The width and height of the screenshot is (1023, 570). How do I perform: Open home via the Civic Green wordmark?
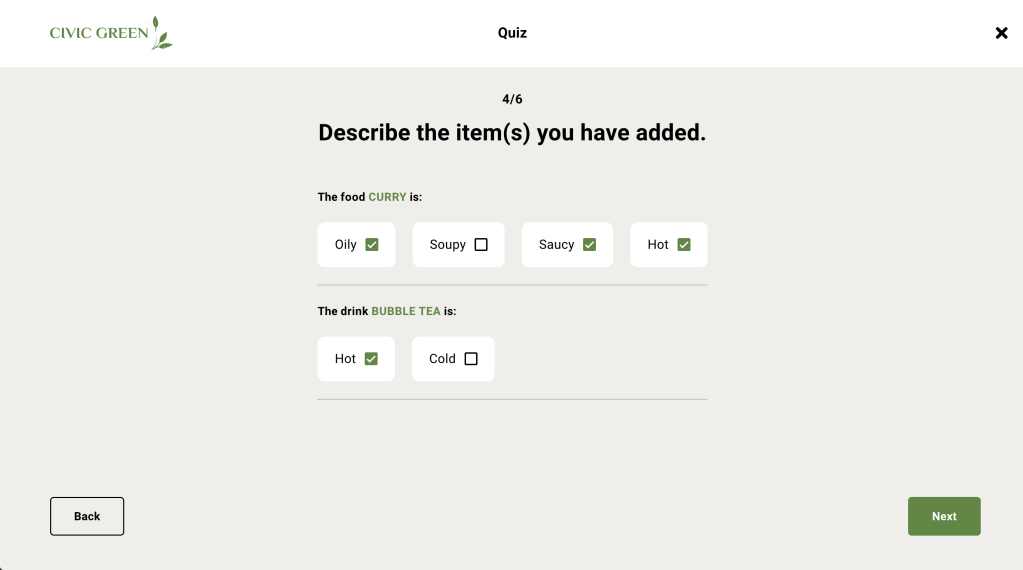(x=99, y=33)
